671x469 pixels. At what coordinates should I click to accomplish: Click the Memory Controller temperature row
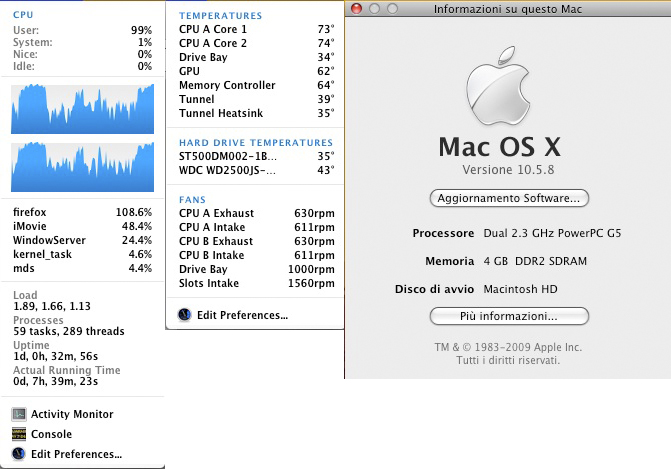(x=255, y=85)
